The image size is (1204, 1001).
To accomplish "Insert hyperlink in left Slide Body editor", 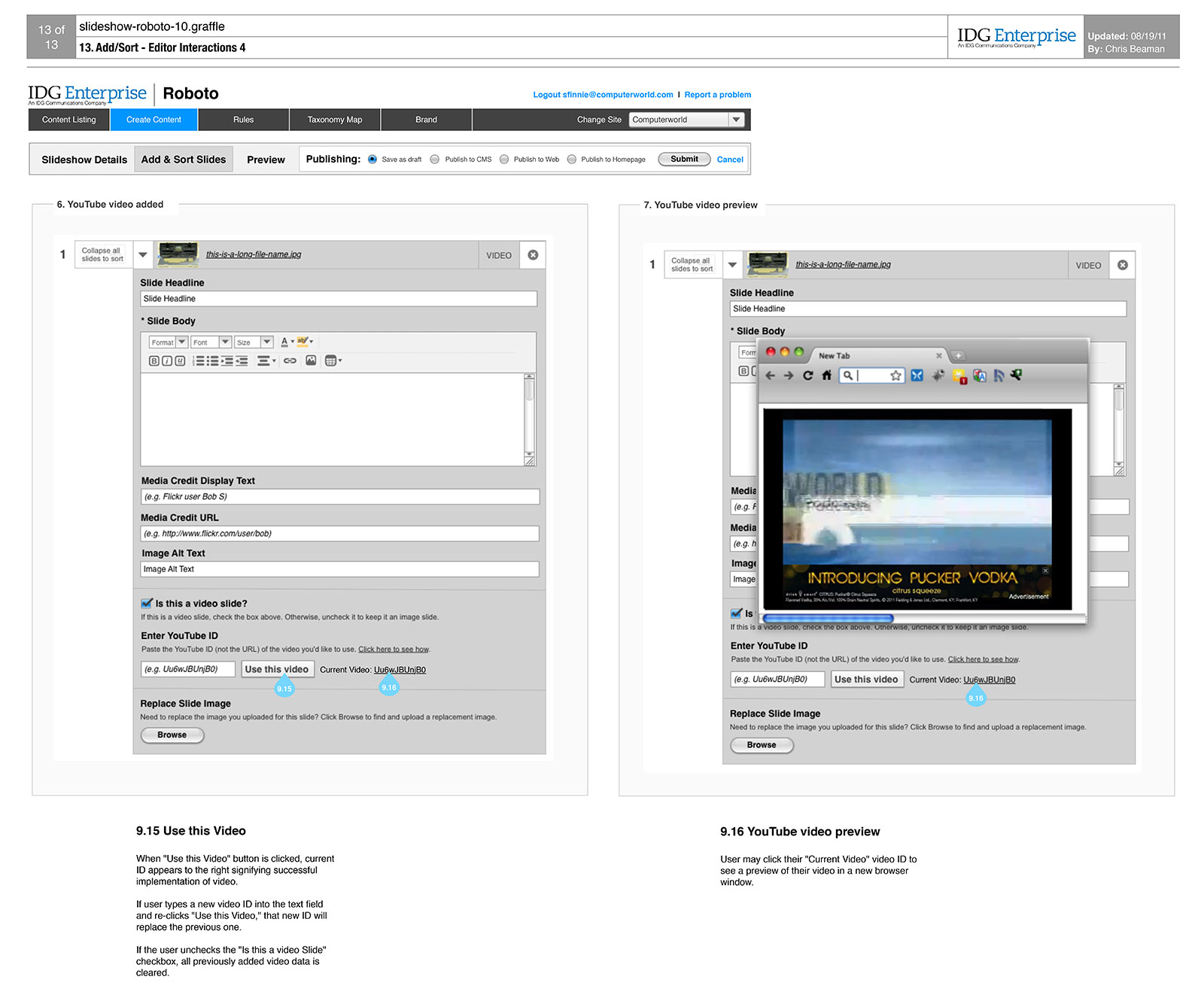I will coord(290,361).
